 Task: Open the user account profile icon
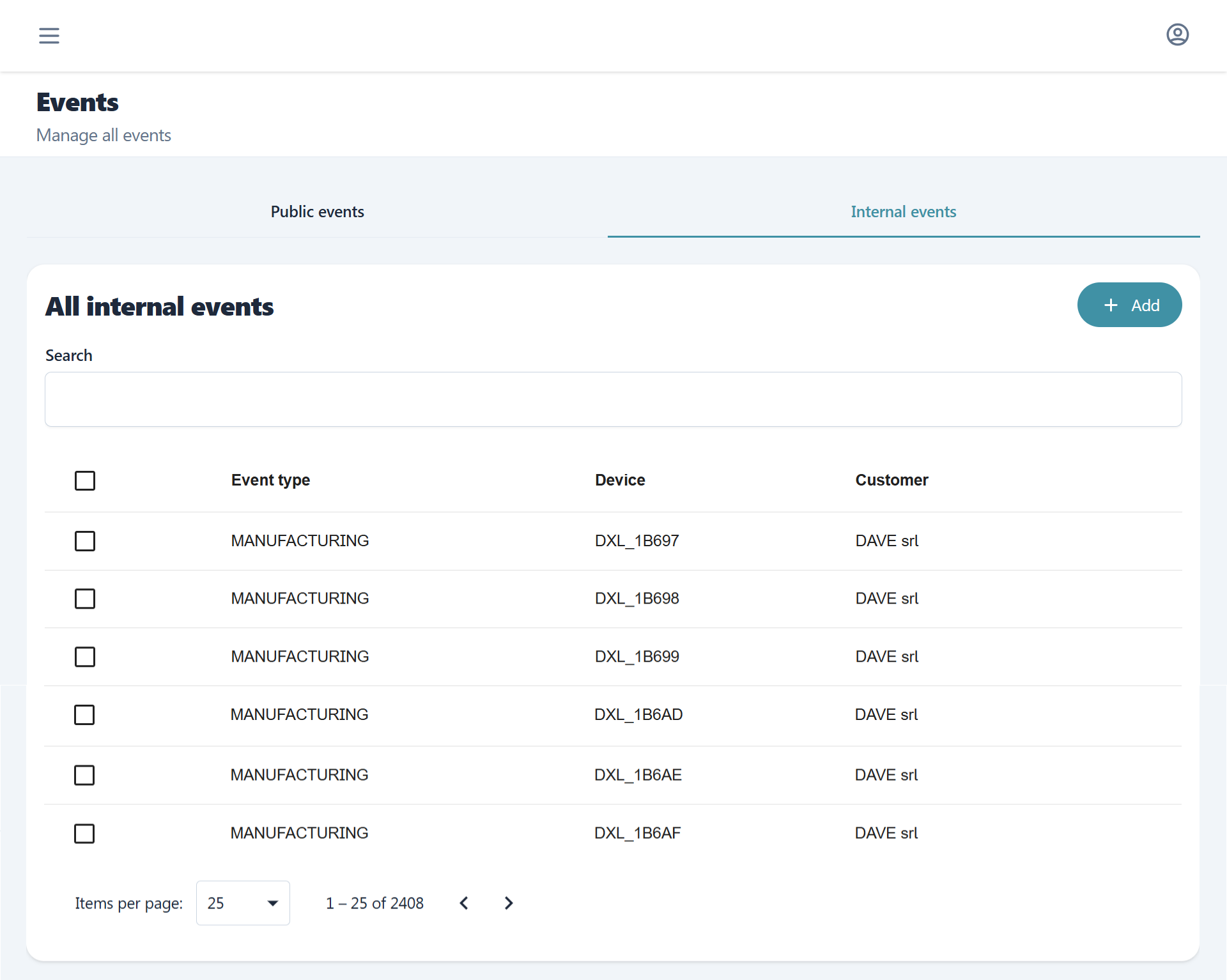1177,34
